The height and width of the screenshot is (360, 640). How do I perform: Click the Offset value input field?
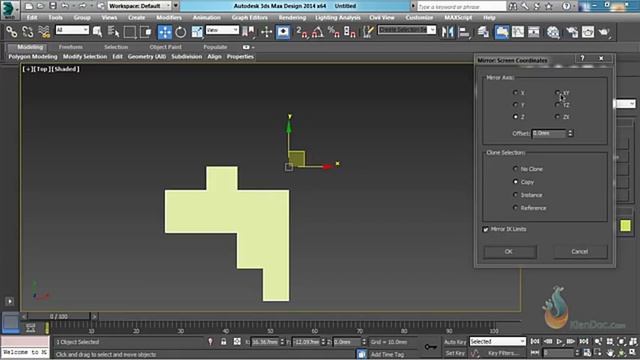click(549, 133)
